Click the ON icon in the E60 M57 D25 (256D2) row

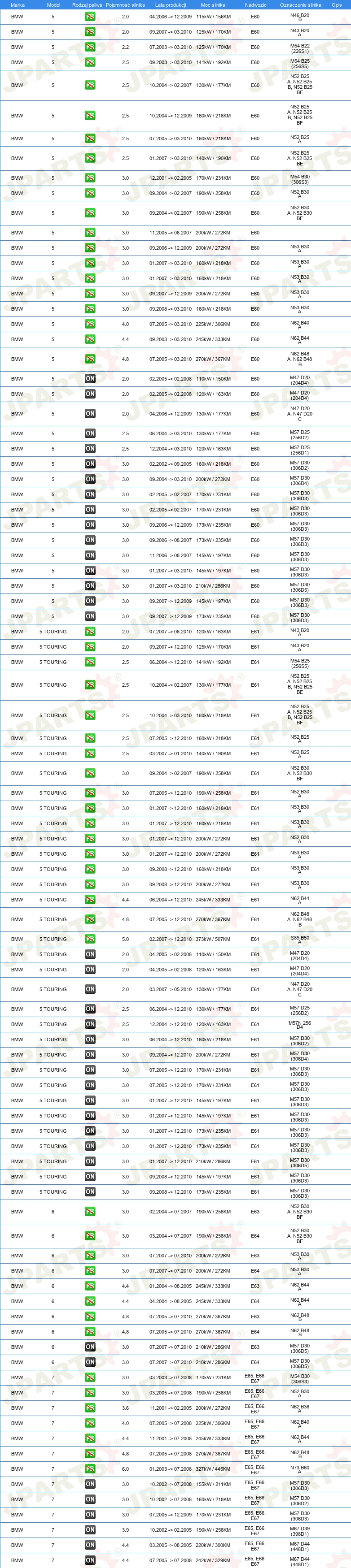point(90,433)
